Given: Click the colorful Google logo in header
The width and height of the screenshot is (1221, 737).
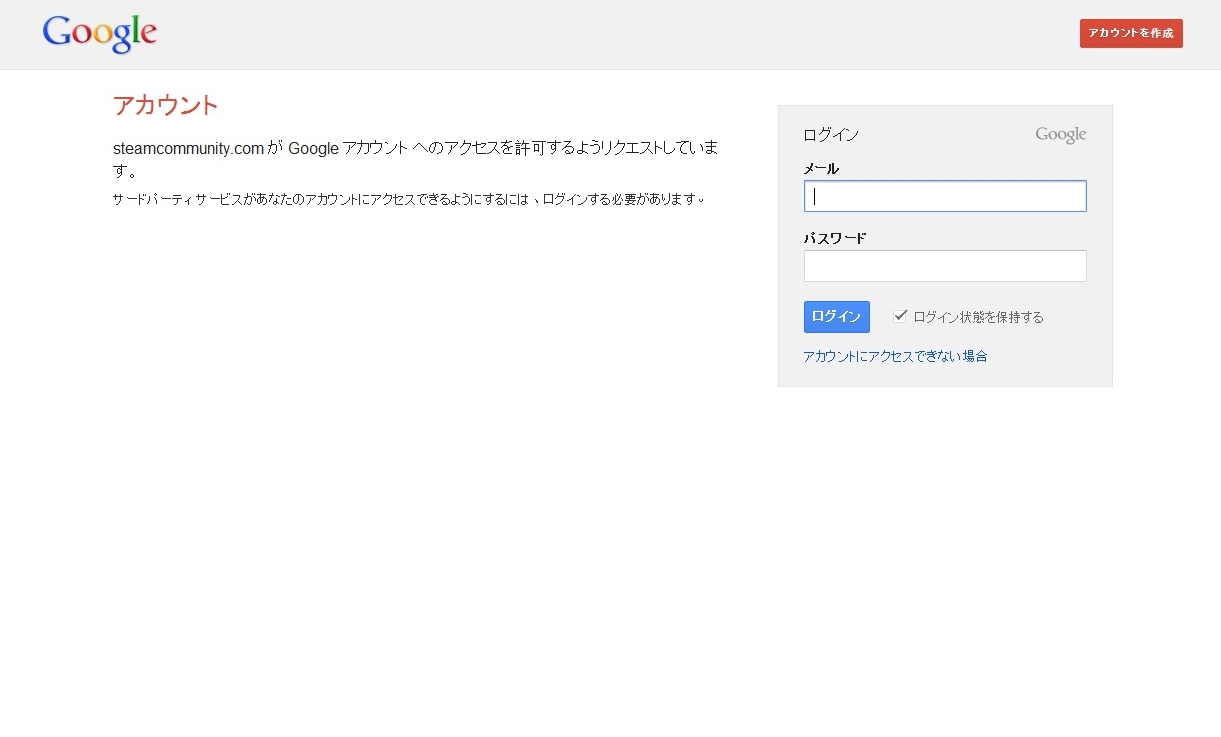Looking at the screenshot, I should 100,33.
